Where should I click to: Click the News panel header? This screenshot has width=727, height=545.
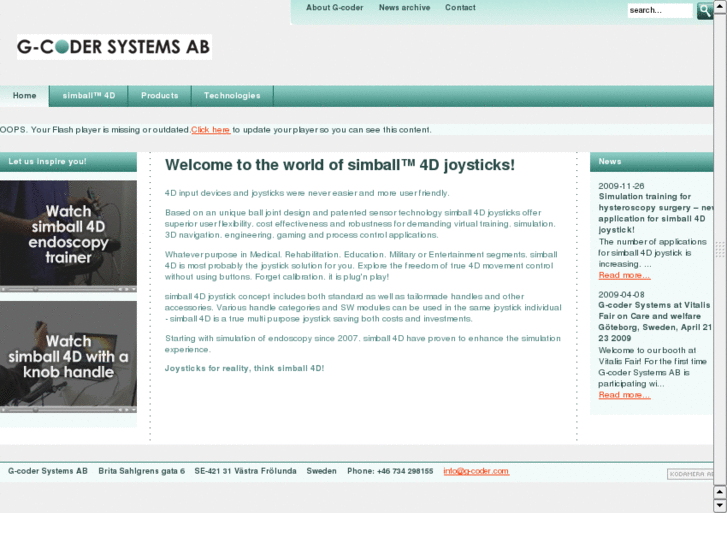coord(651,162)
